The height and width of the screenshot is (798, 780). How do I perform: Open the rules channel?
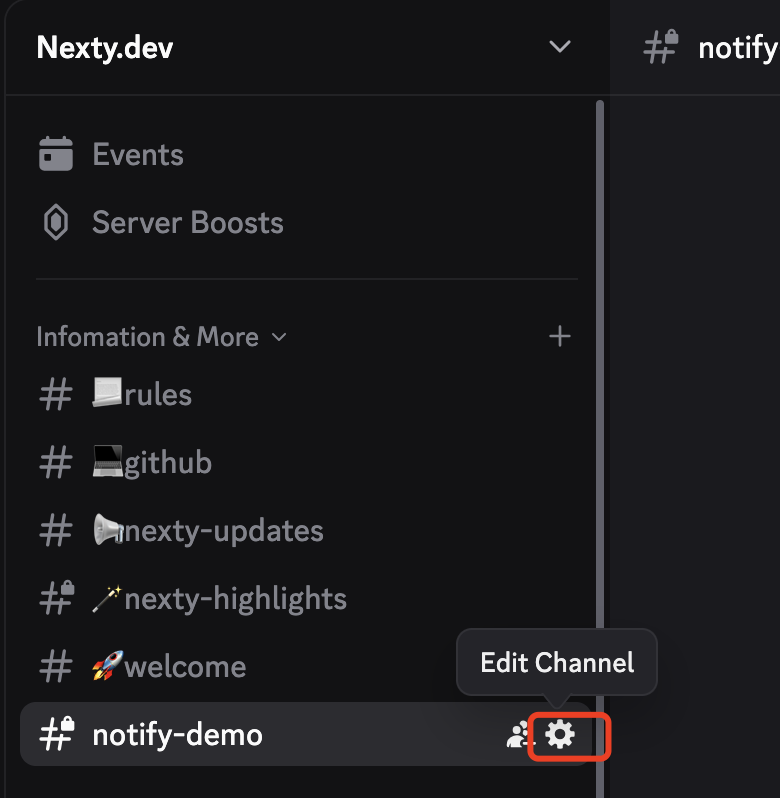158,395
